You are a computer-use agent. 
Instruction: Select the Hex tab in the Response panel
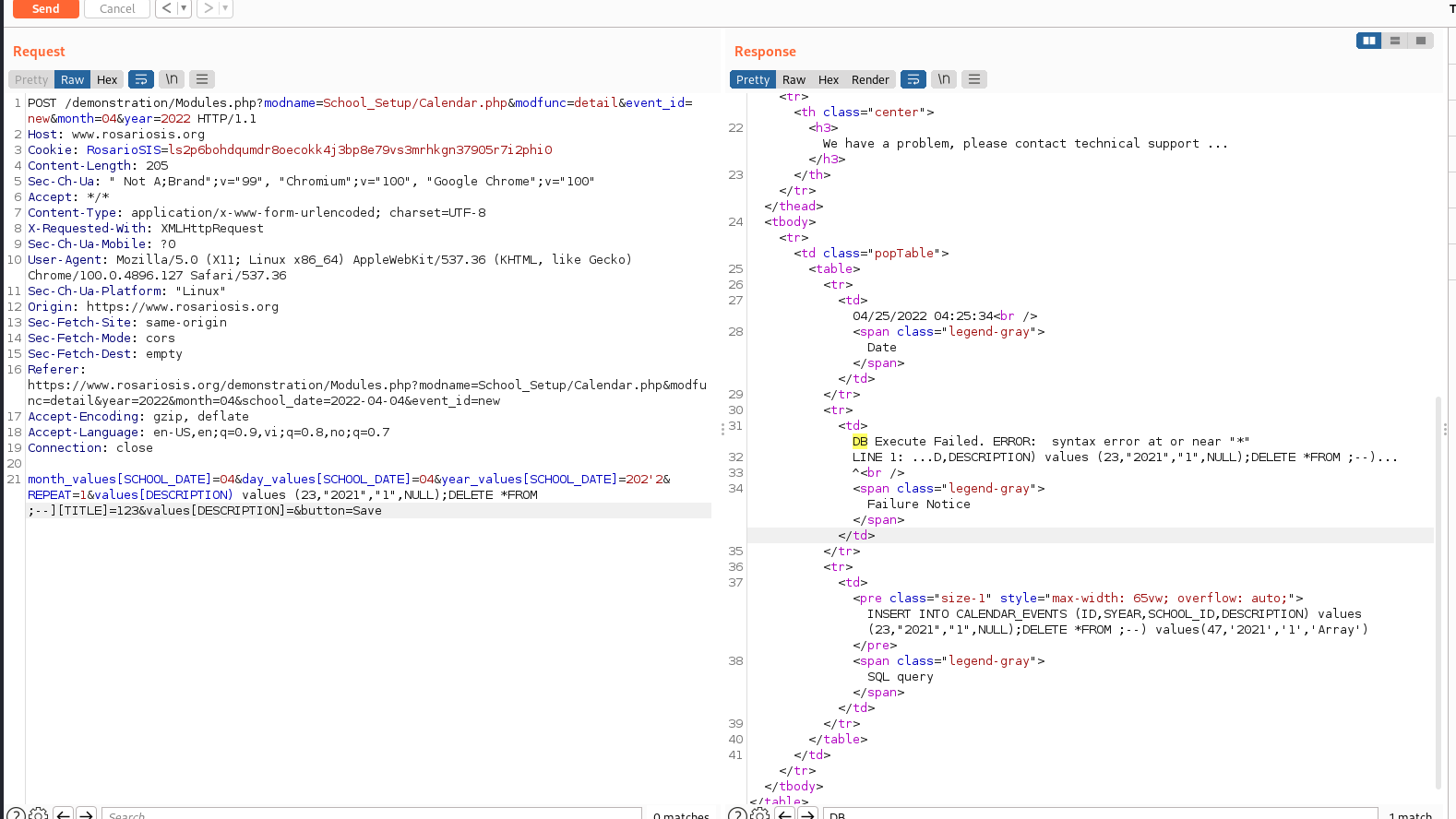[829, 79]
